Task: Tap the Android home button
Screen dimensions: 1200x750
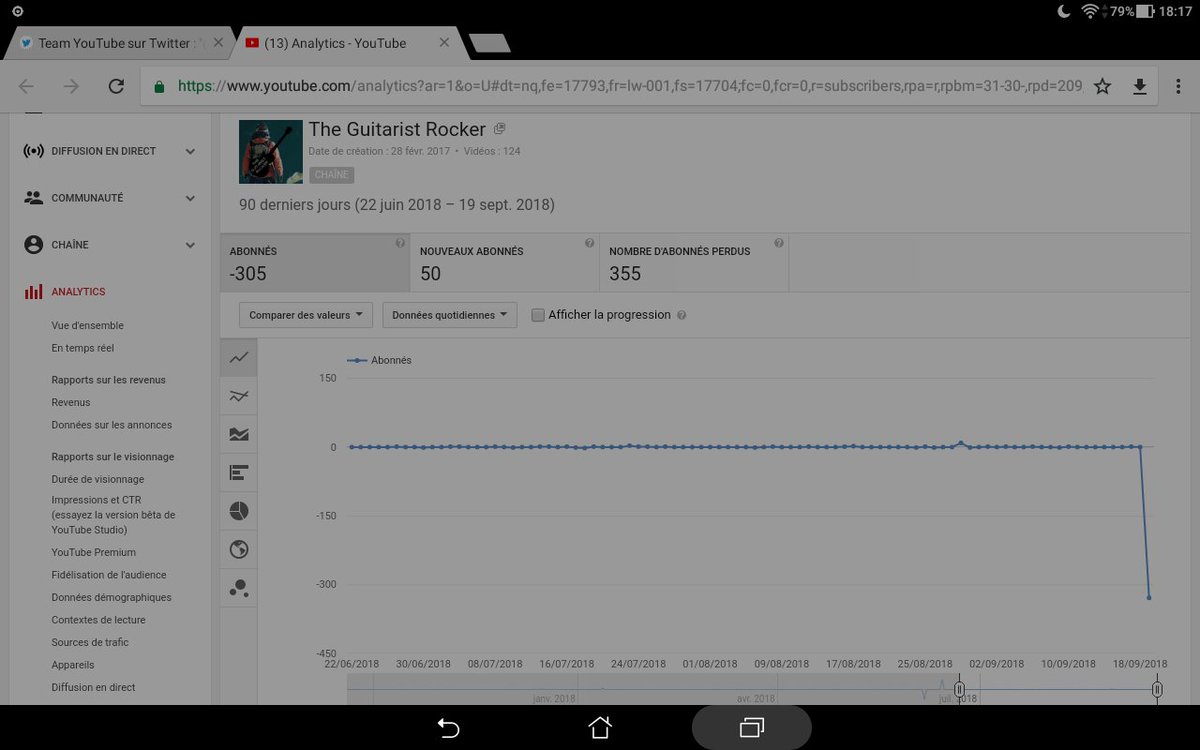Action: 599,727
